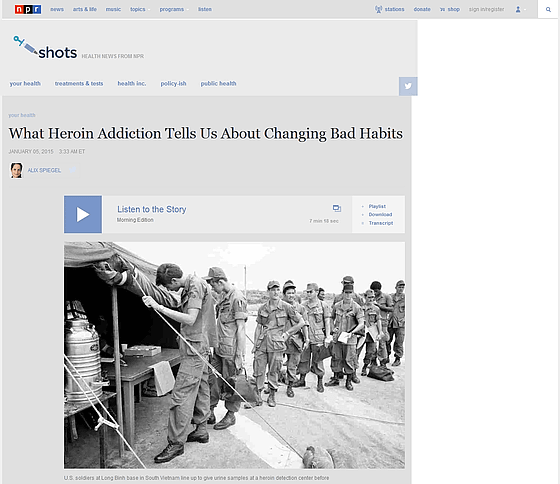
Task: Click the ALIX SPIEGEL author name
Action: pyautogui.click(x=44, y=170)
